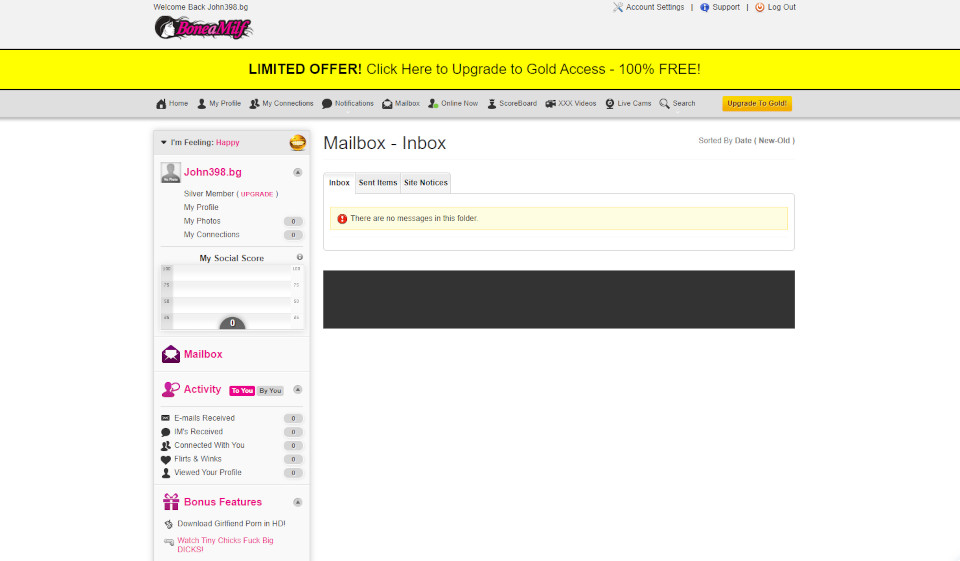Screen dimensions: 960x561
Task: Collapse the John398.bg profile panel
Action: coord(297,172)
